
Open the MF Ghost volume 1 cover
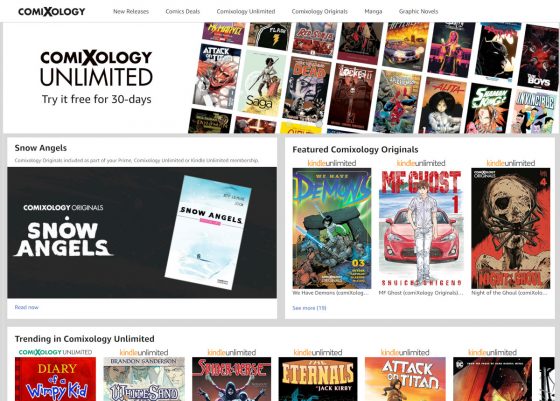[x=421, y=229]
